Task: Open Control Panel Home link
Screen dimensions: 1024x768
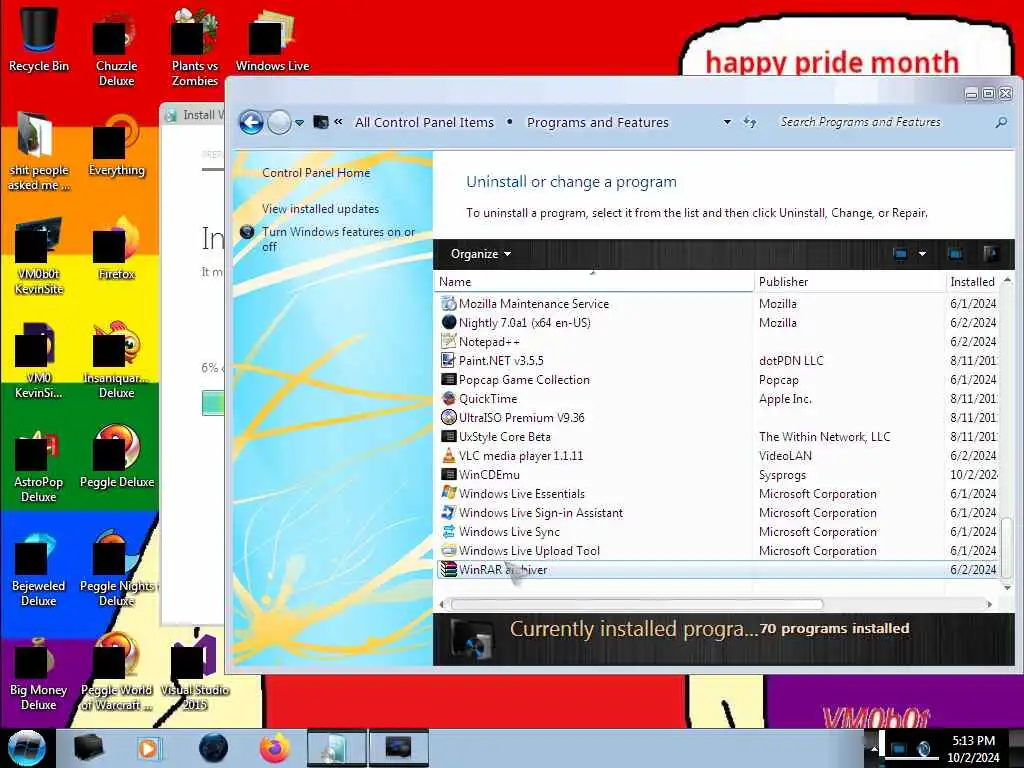Action: (316, 172)
